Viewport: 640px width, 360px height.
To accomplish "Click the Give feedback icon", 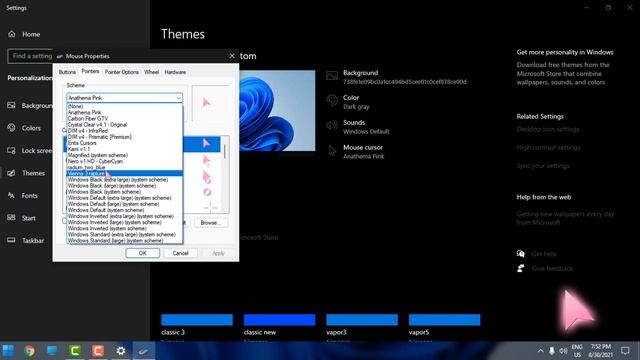I will point(520,269).
